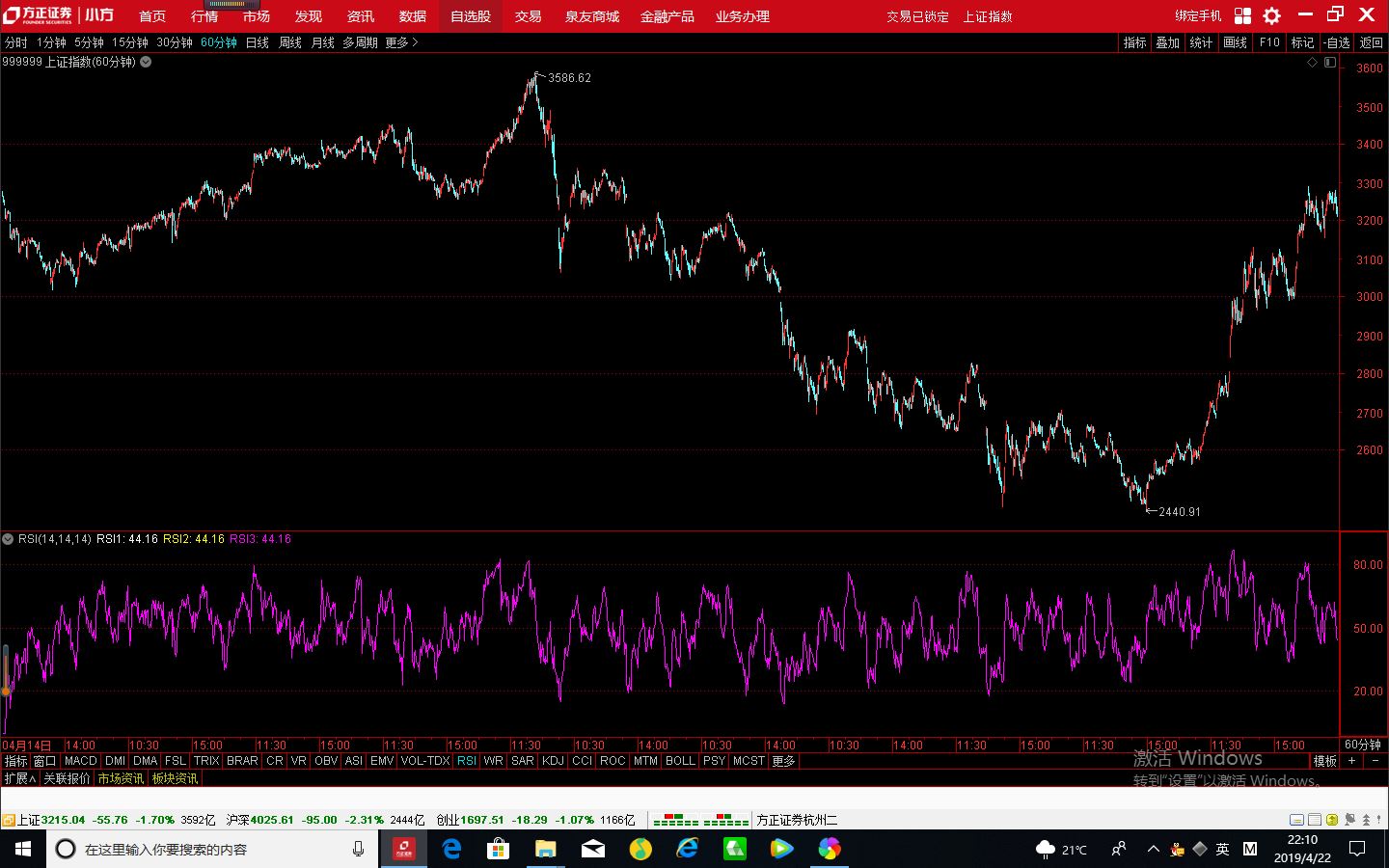Expand 更多 period options
Image resolution: width=1389 pixels, height=868 pixels.
coord(401,42)
